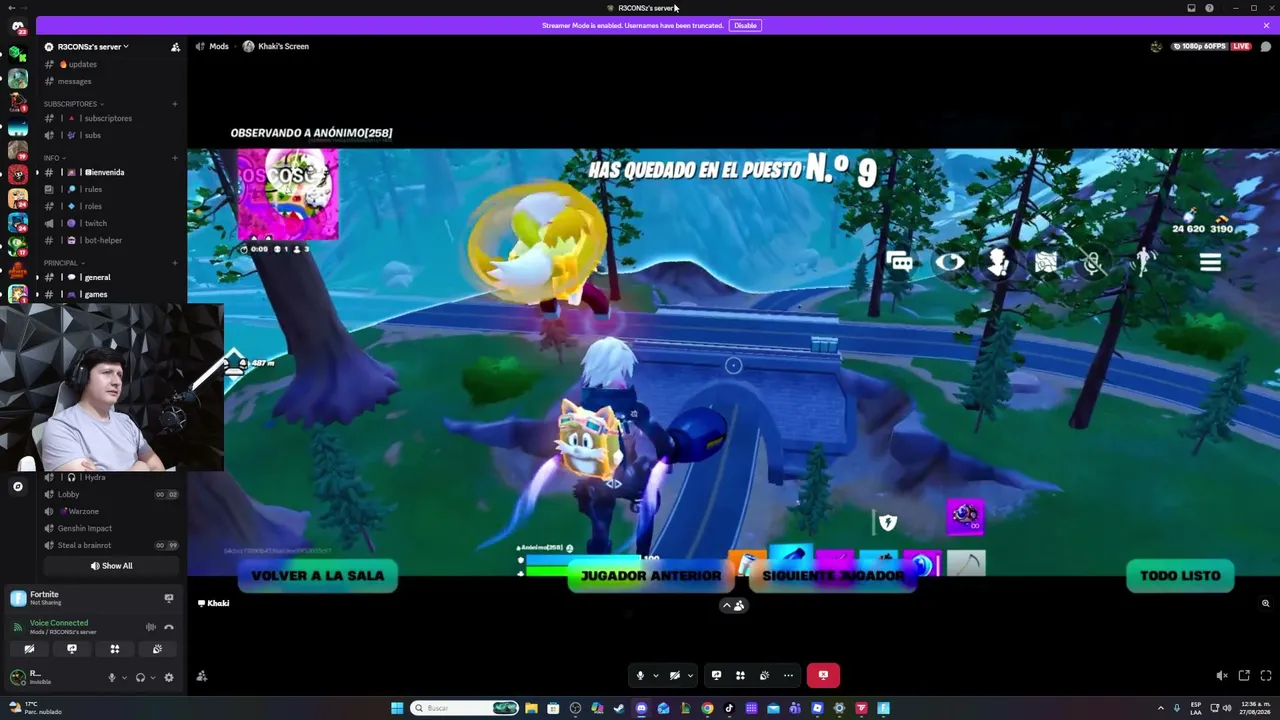Viewport: 1280px width, 720px height.
Task: Click the Windows taskbar search box
Action: point(466,708)
